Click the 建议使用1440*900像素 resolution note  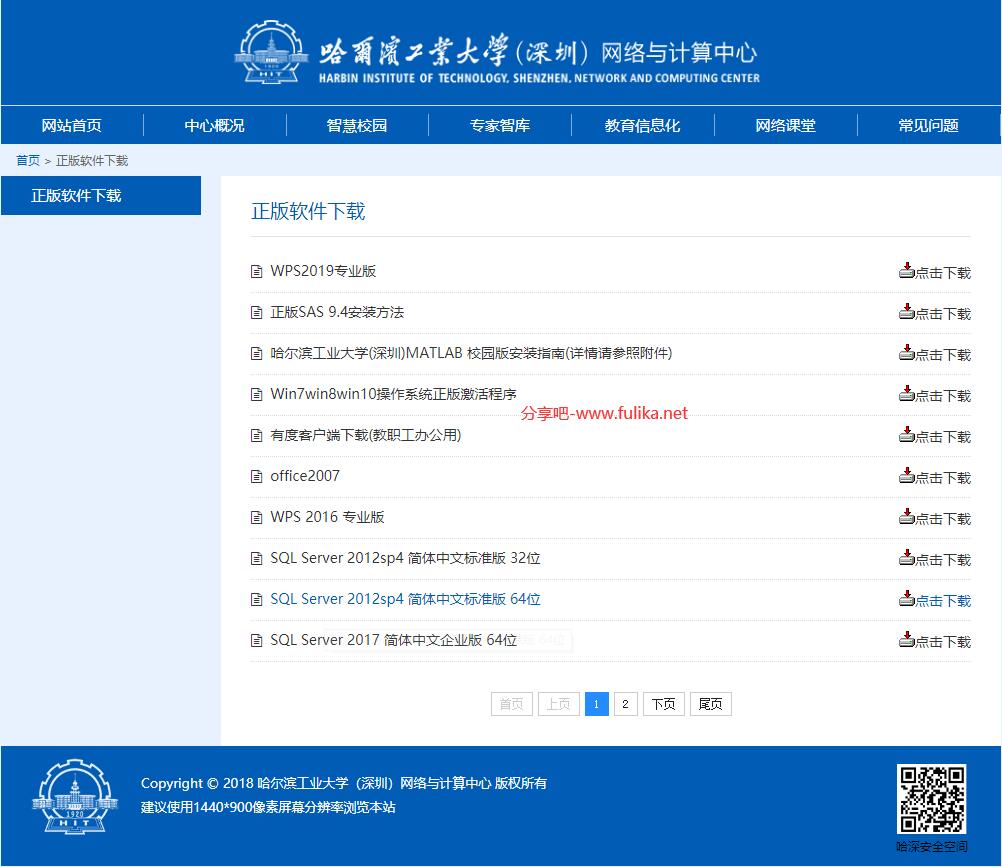268,808
